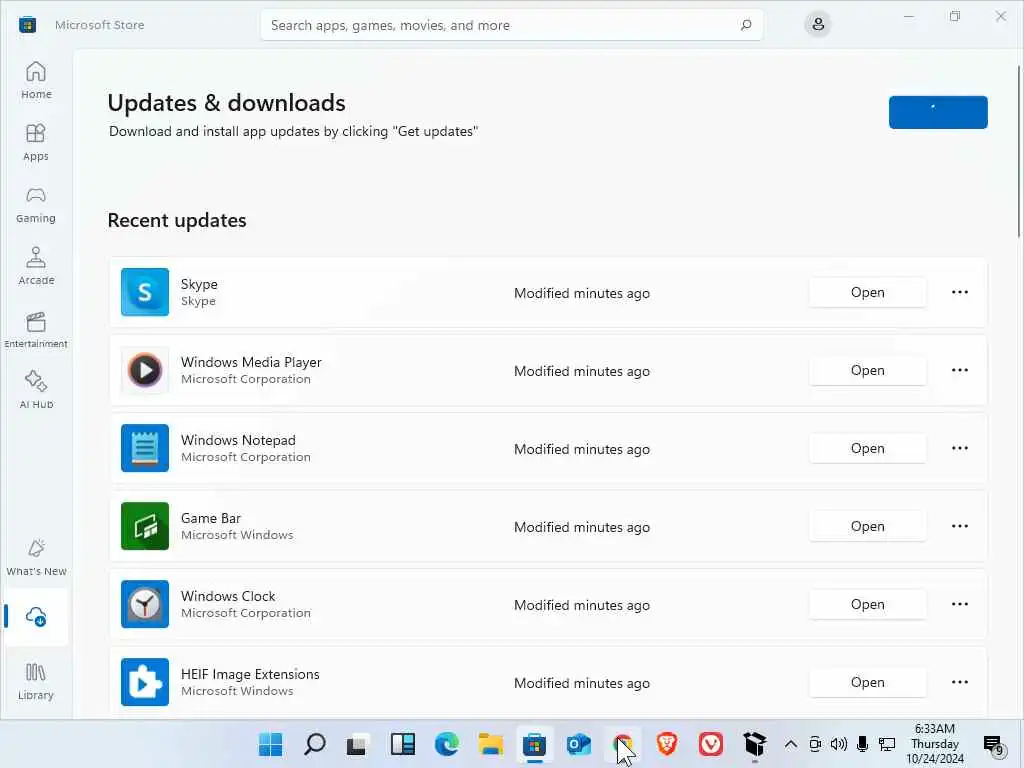Open AI Hub in sidebar
The height and width of the screenshot is (768, 1024).
(x=36, y=390)
